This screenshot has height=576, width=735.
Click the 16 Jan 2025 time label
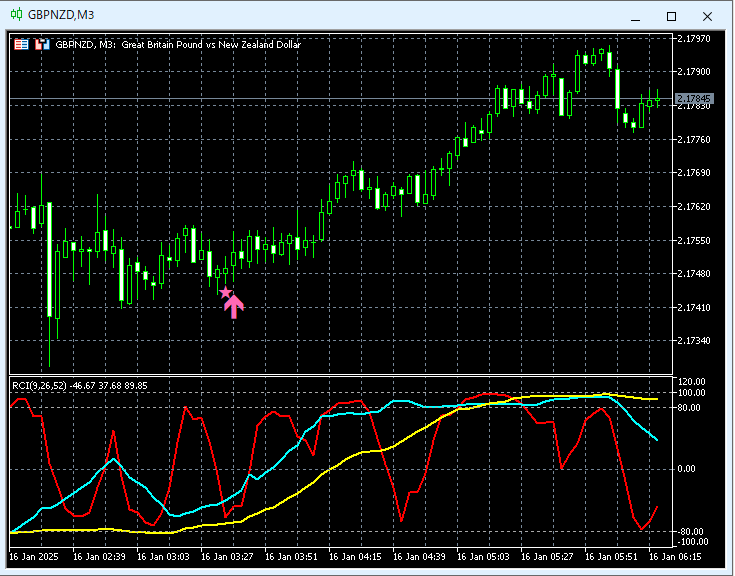point(34,557)
